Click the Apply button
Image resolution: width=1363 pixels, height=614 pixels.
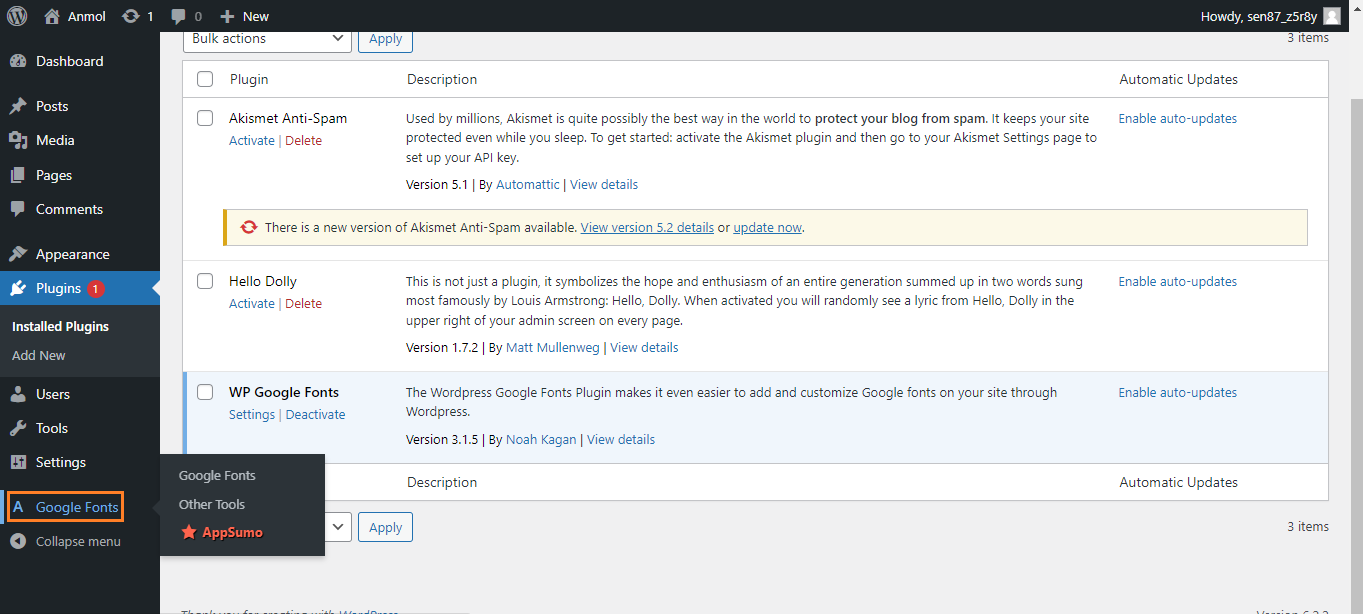click(x=385, y=38)
